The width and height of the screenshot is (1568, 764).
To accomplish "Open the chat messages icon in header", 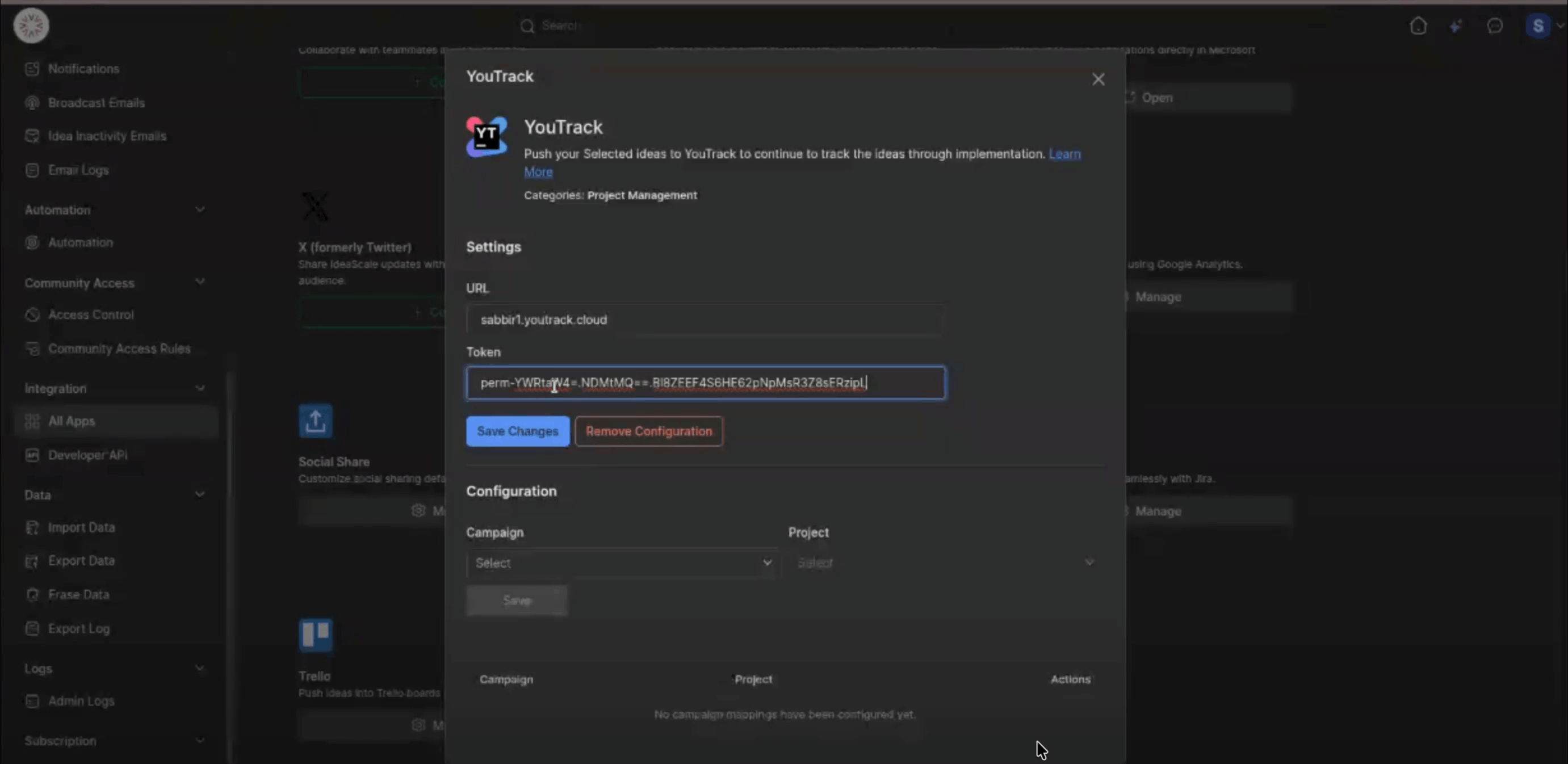I will tap(1495, 26).
